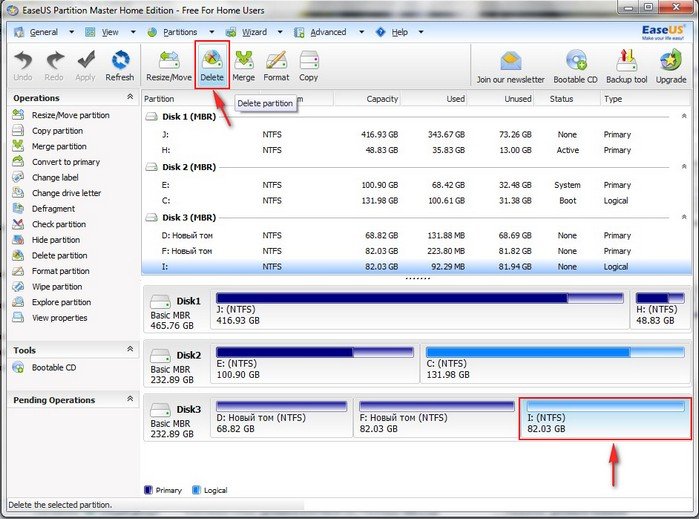Sort by Type column header
The image size is (699, 519).
(x=645, y=99)
